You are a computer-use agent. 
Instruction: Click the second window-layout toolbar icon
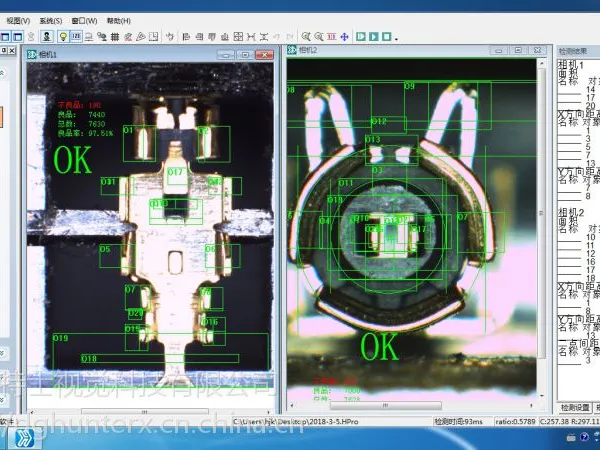coord(18,37)
